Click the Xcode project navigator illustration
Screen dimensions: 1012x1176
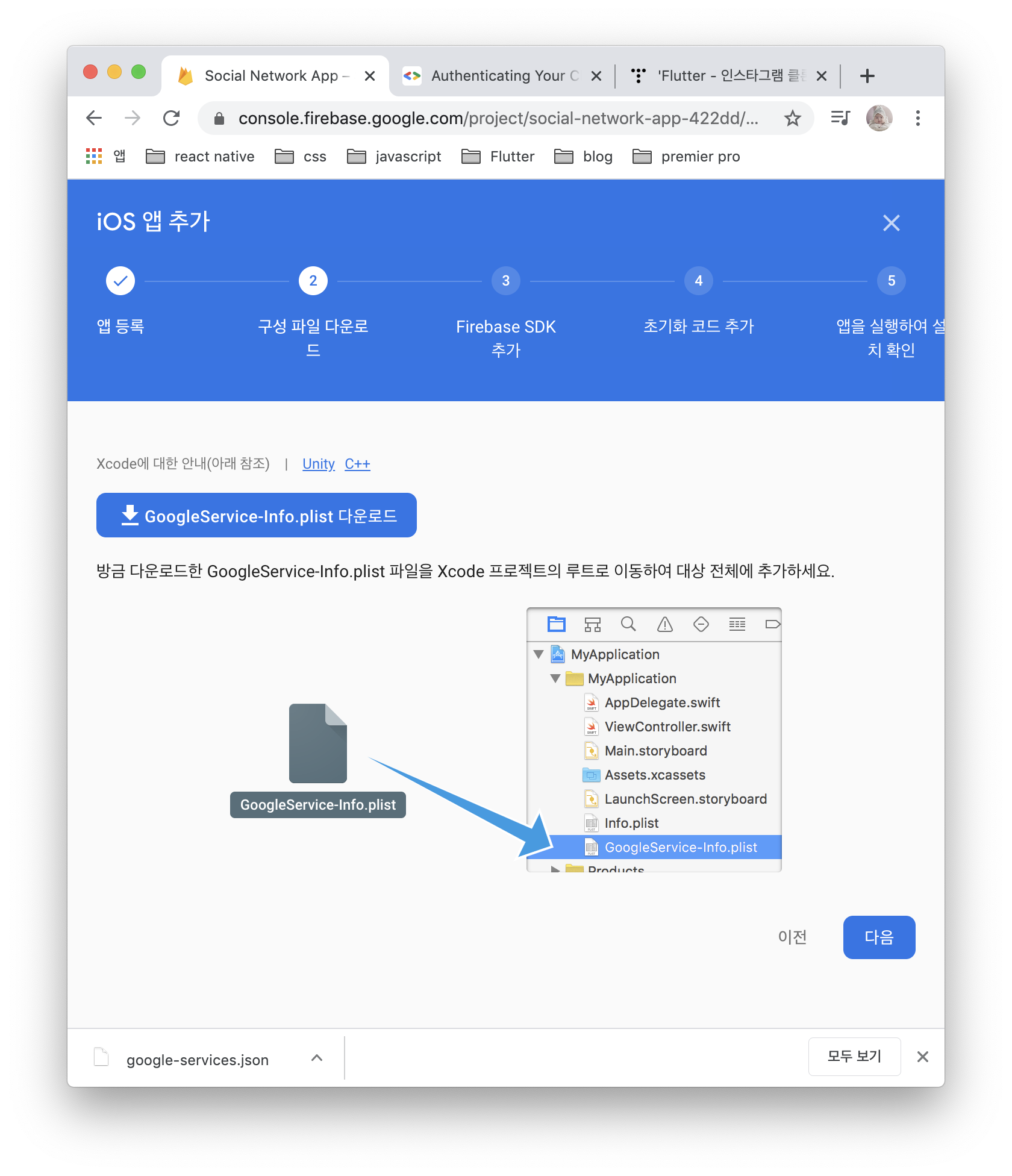[x=654, y=740]
